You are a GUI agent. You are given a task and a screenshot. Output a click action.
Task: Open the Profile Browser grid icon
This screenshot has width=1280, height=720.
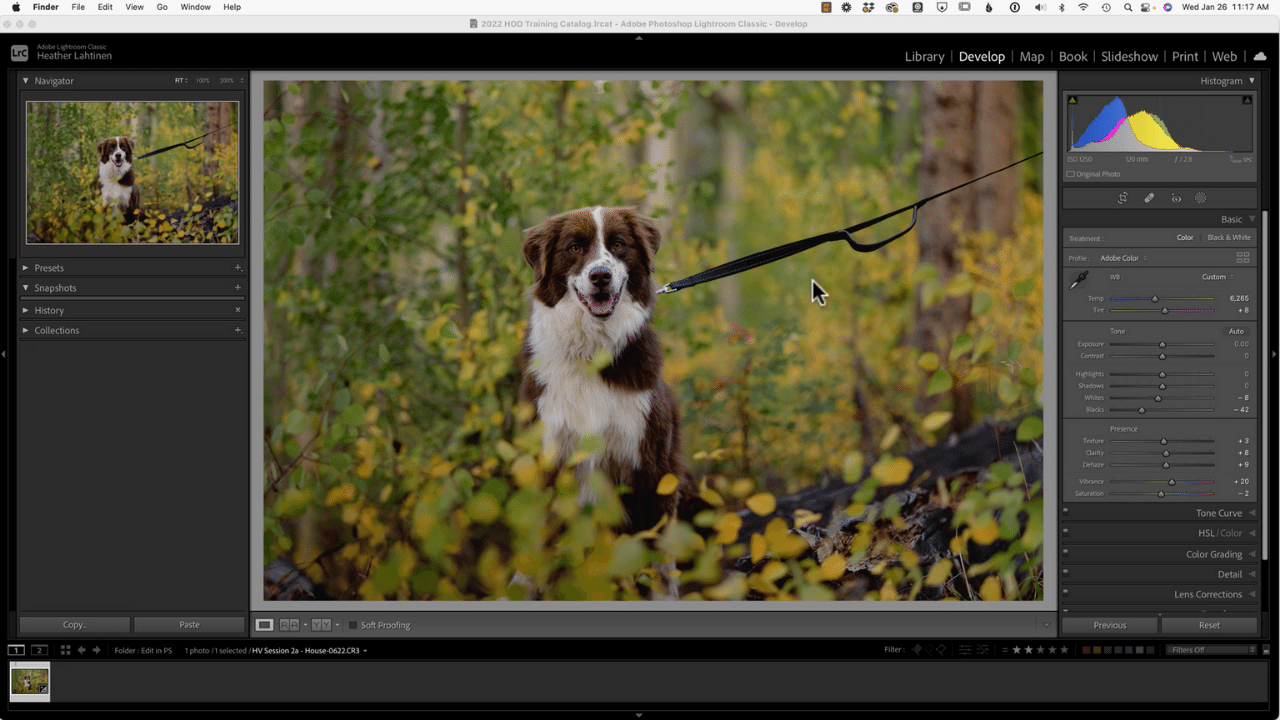1243,258
